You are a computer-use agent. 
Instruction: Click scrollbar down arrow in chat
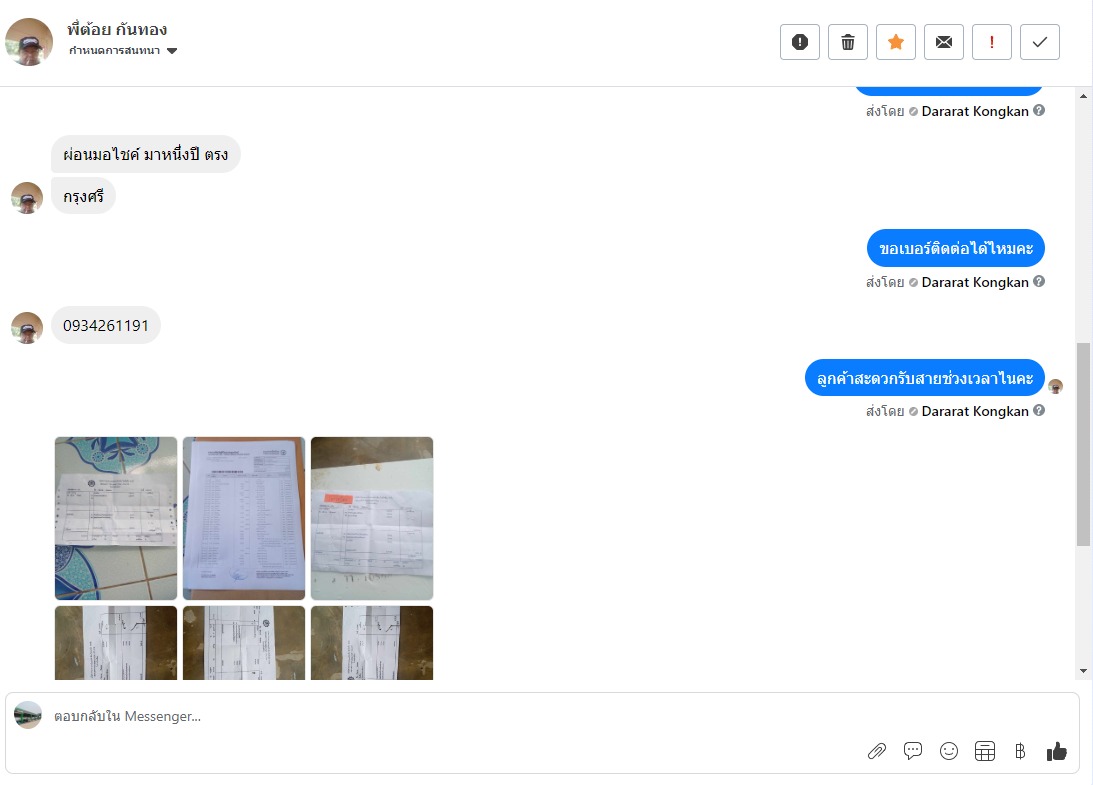(1083, 671)
